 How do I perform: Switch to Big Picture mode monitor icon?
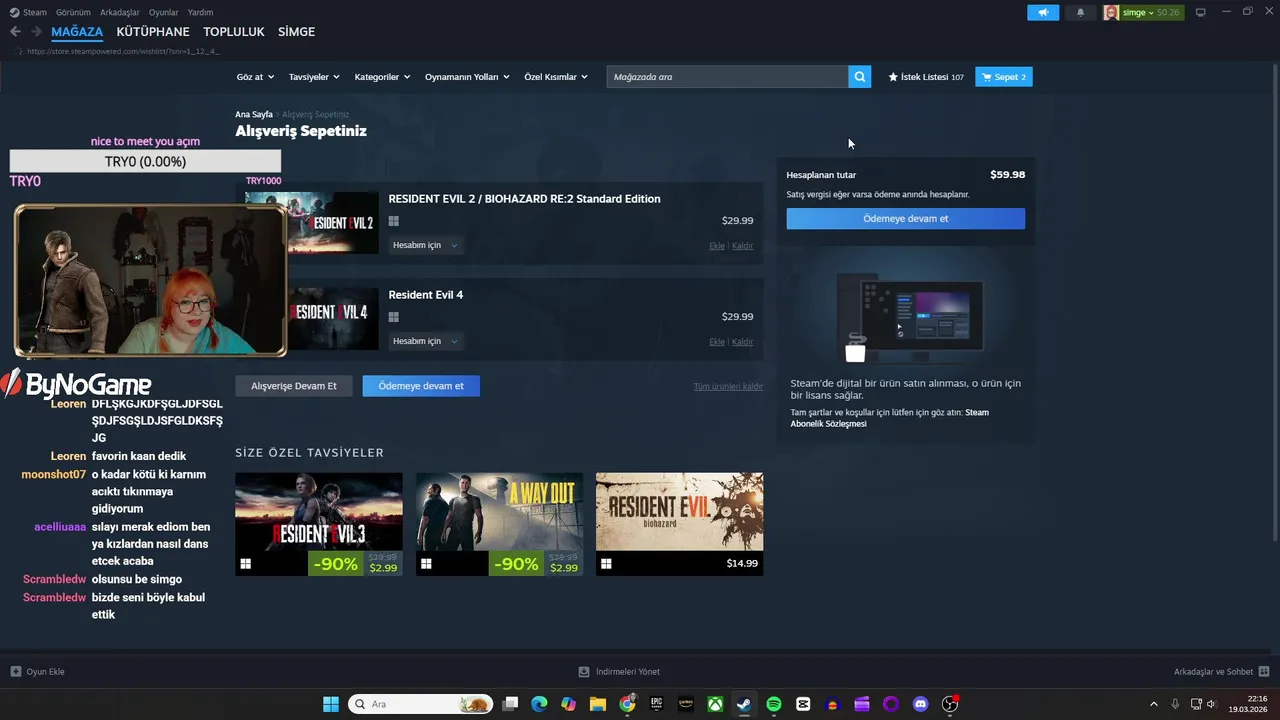[1201, 13]
